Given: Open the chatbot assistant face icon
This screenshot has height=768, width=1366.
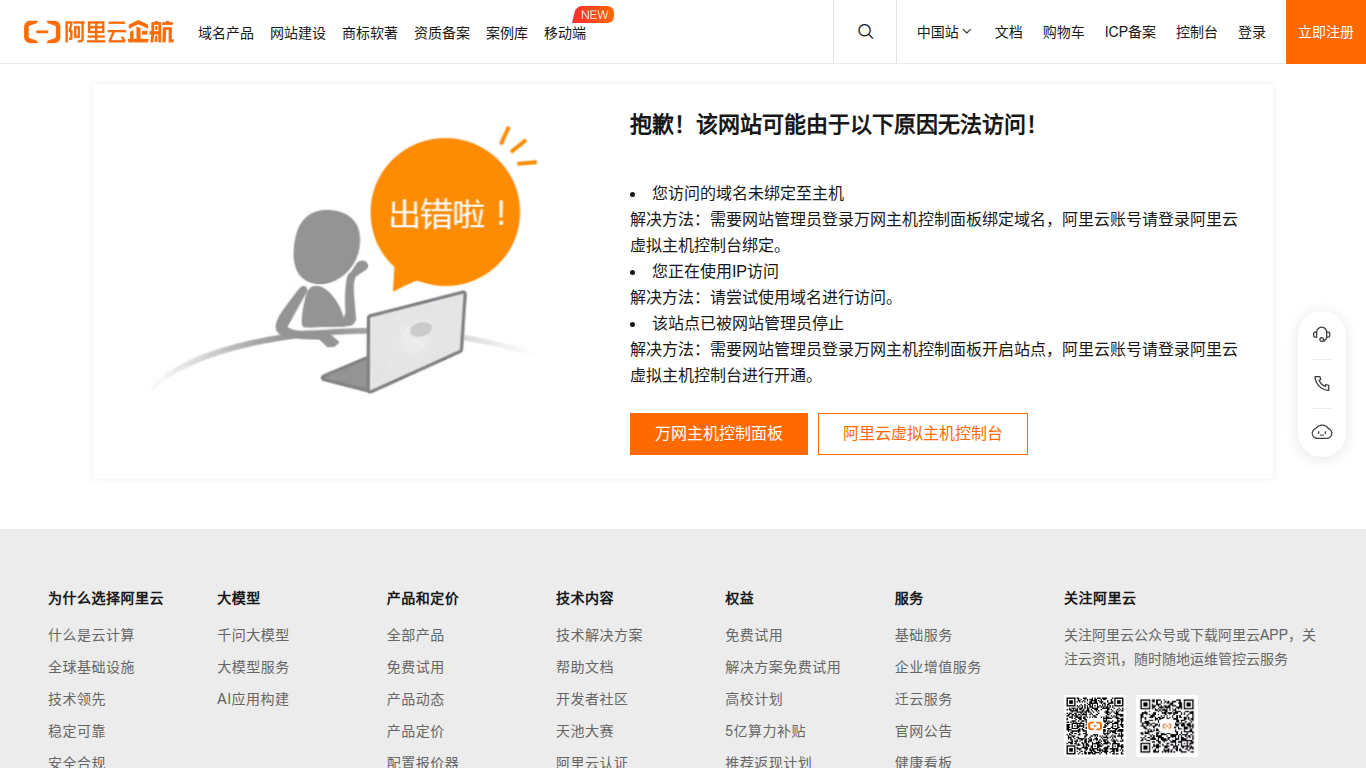Looking at the screenshot, I should click(x=1322, y=432).
